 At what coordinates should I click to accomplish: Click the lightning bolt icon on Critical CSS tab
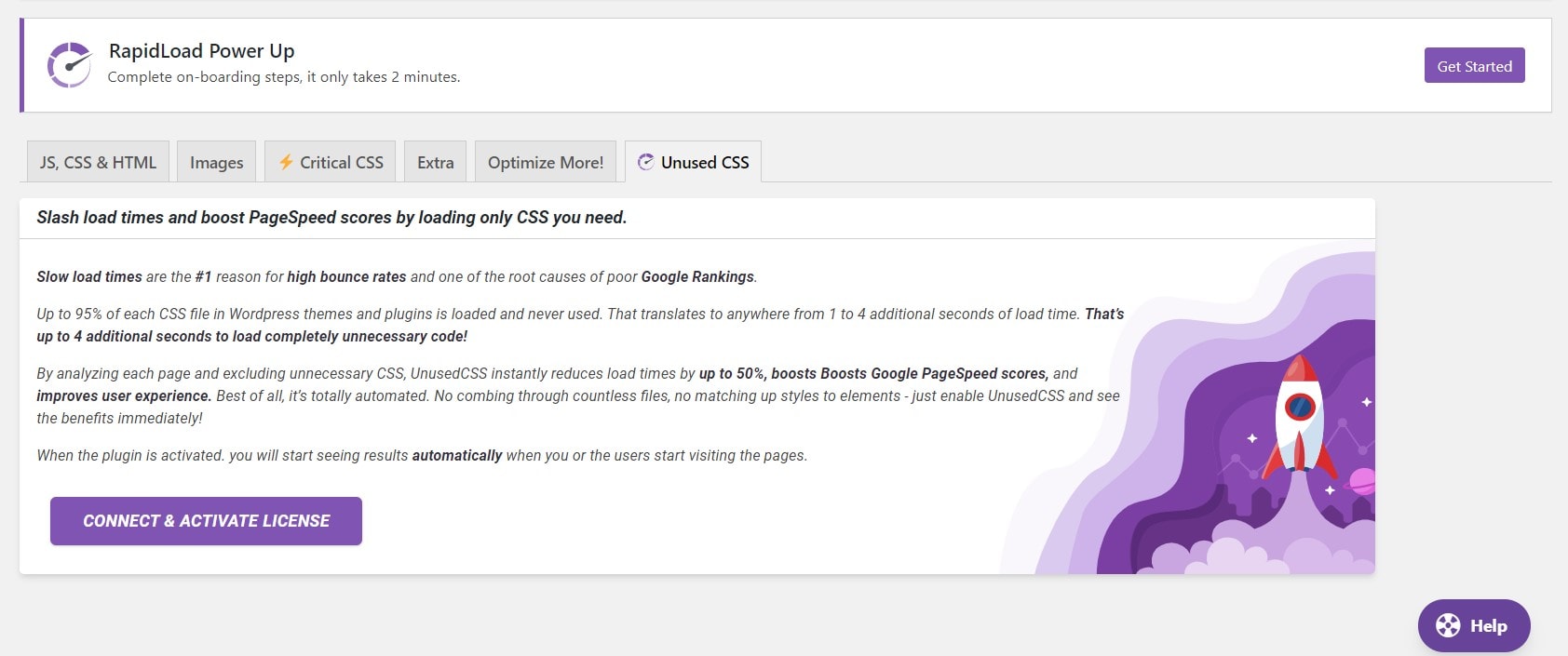286,162
